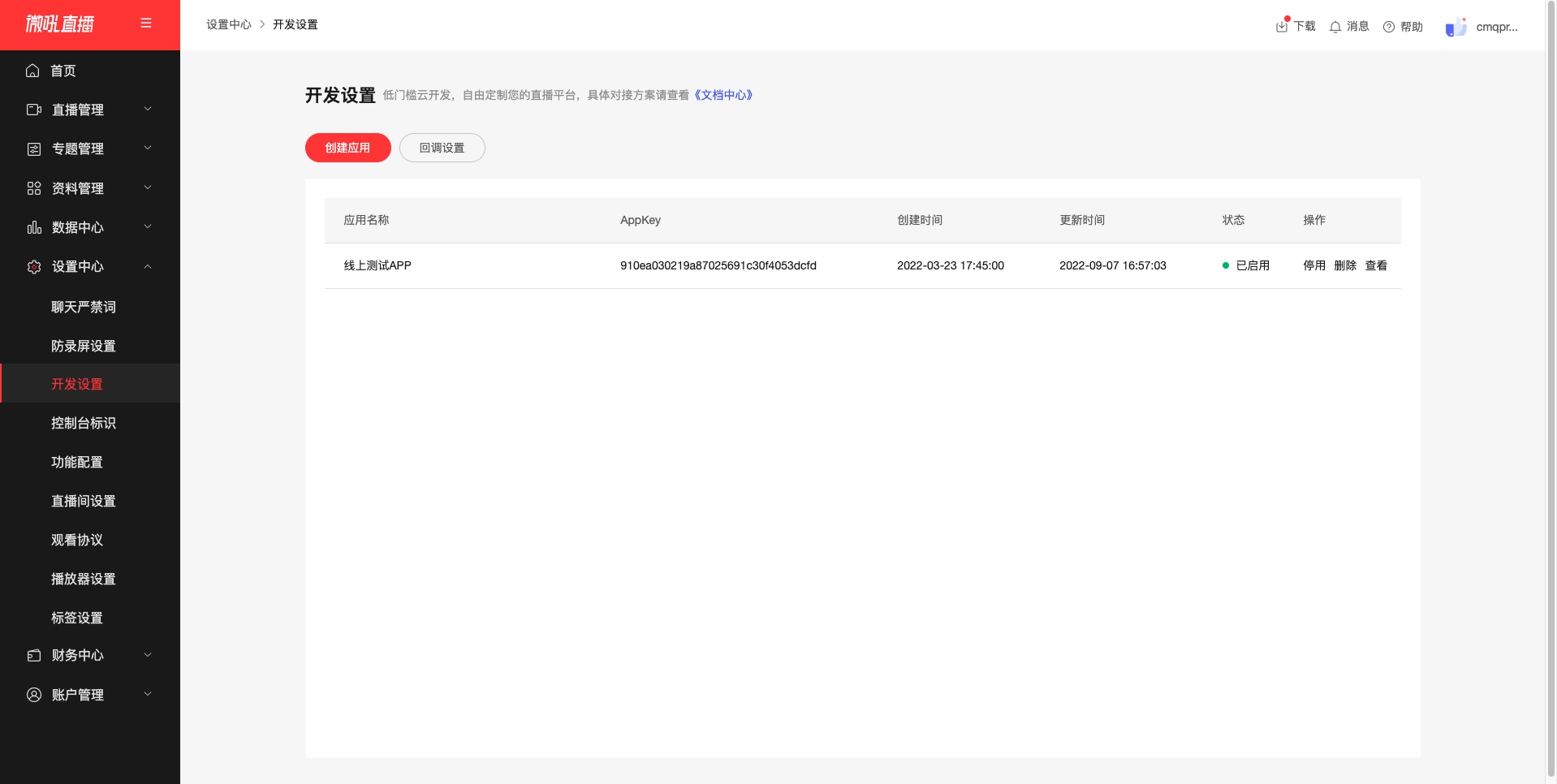Image resolution: width=1557 pixels, height=784 pixels.
Task: Click 查看 for 线上测试APP row
Action: [x=1376, y=265]
